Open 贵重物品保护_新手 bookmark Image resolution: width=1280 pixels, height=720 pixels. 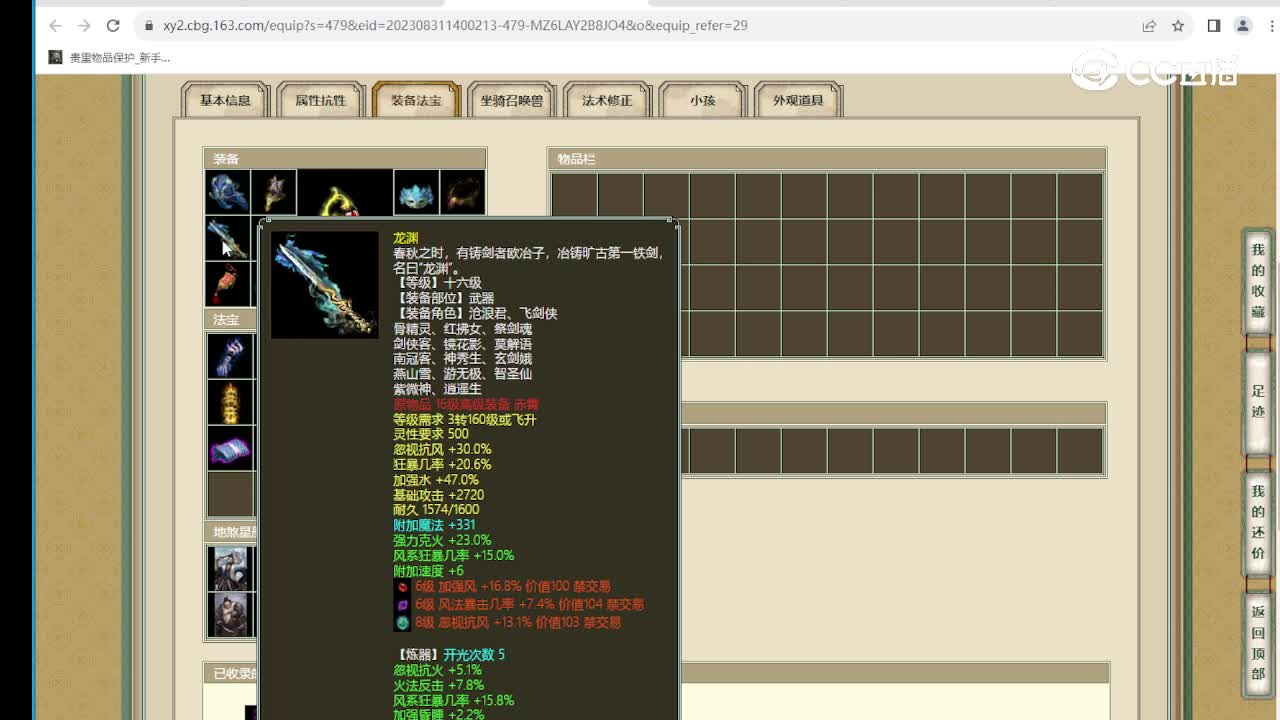(x=109, y=58)
